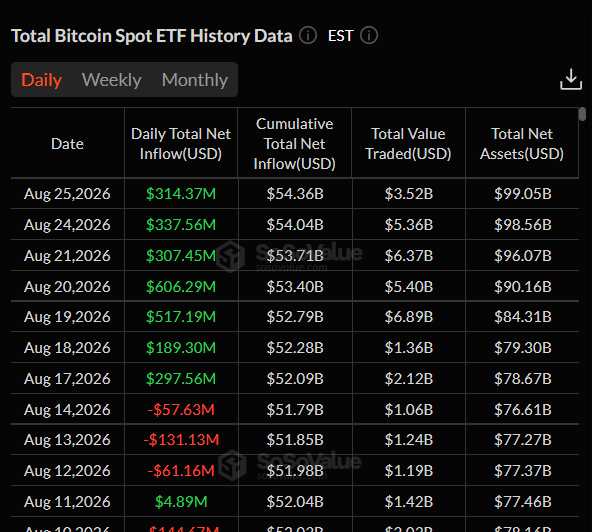
Task: Select the Daily tab
Action: coord(42,80)
